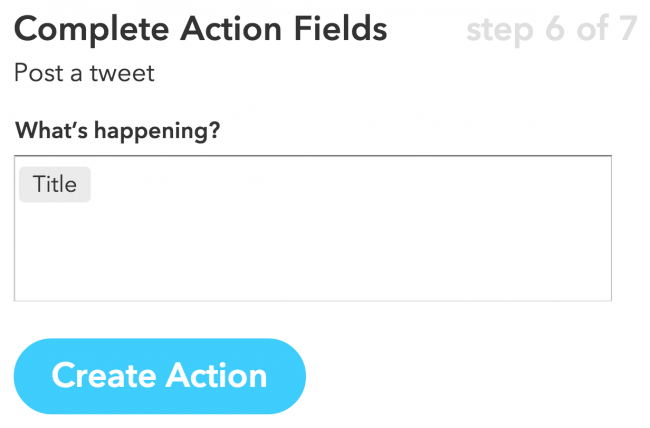This screenshot has width=650, height=428.
Task: Select the Title ingredient chip
Action: [55, 185]
